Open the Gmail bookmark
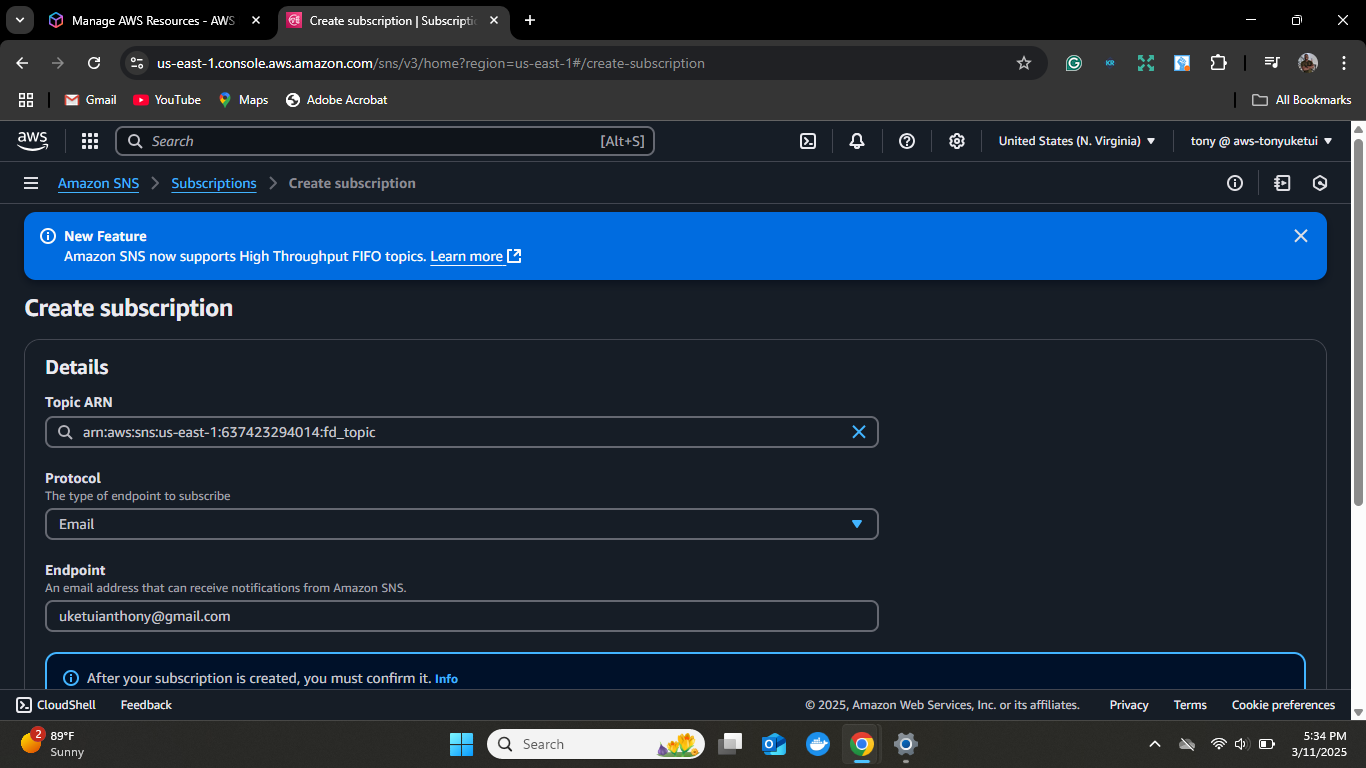1366x768 pixels. 90,100
